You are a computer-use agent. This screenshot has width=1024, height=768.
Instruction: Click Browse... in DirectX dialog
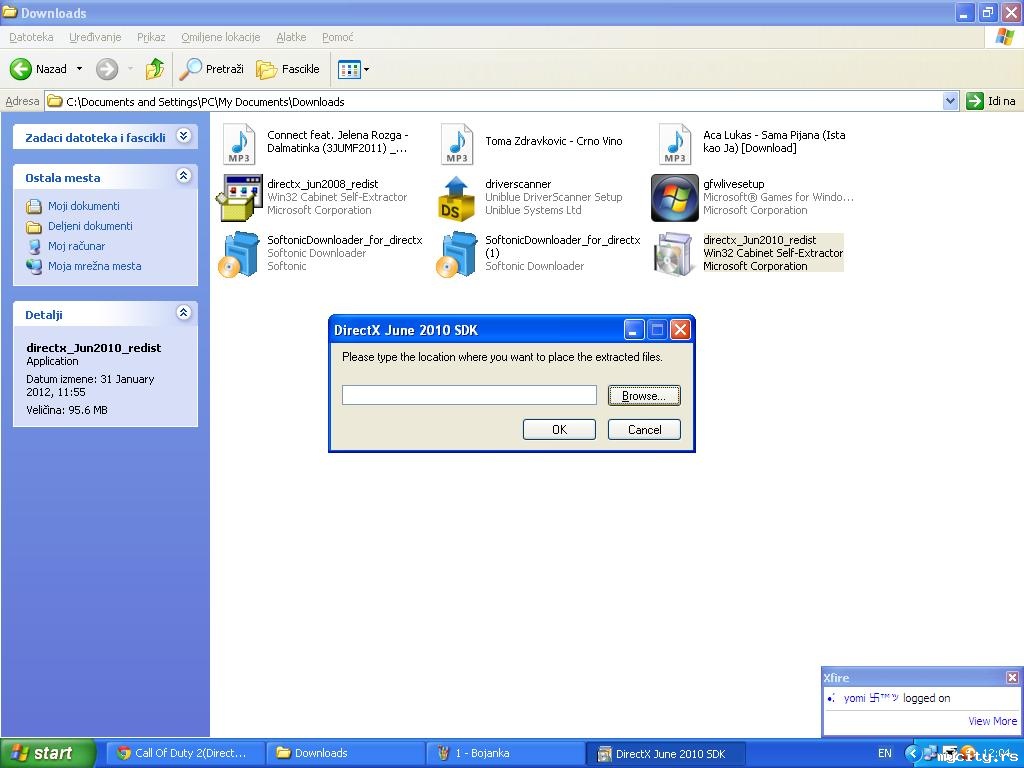tap(644, 396)
